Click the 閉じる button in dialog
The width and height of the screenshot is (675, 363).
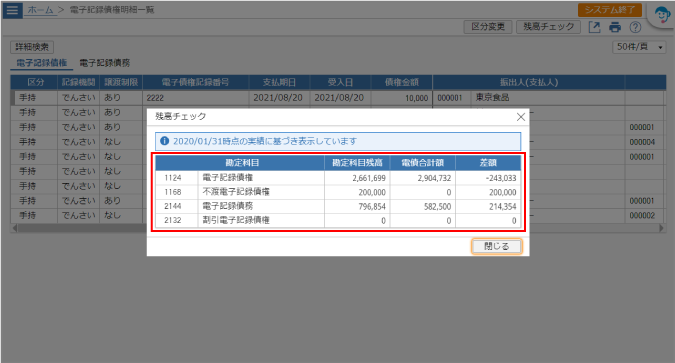pos(496,246)
